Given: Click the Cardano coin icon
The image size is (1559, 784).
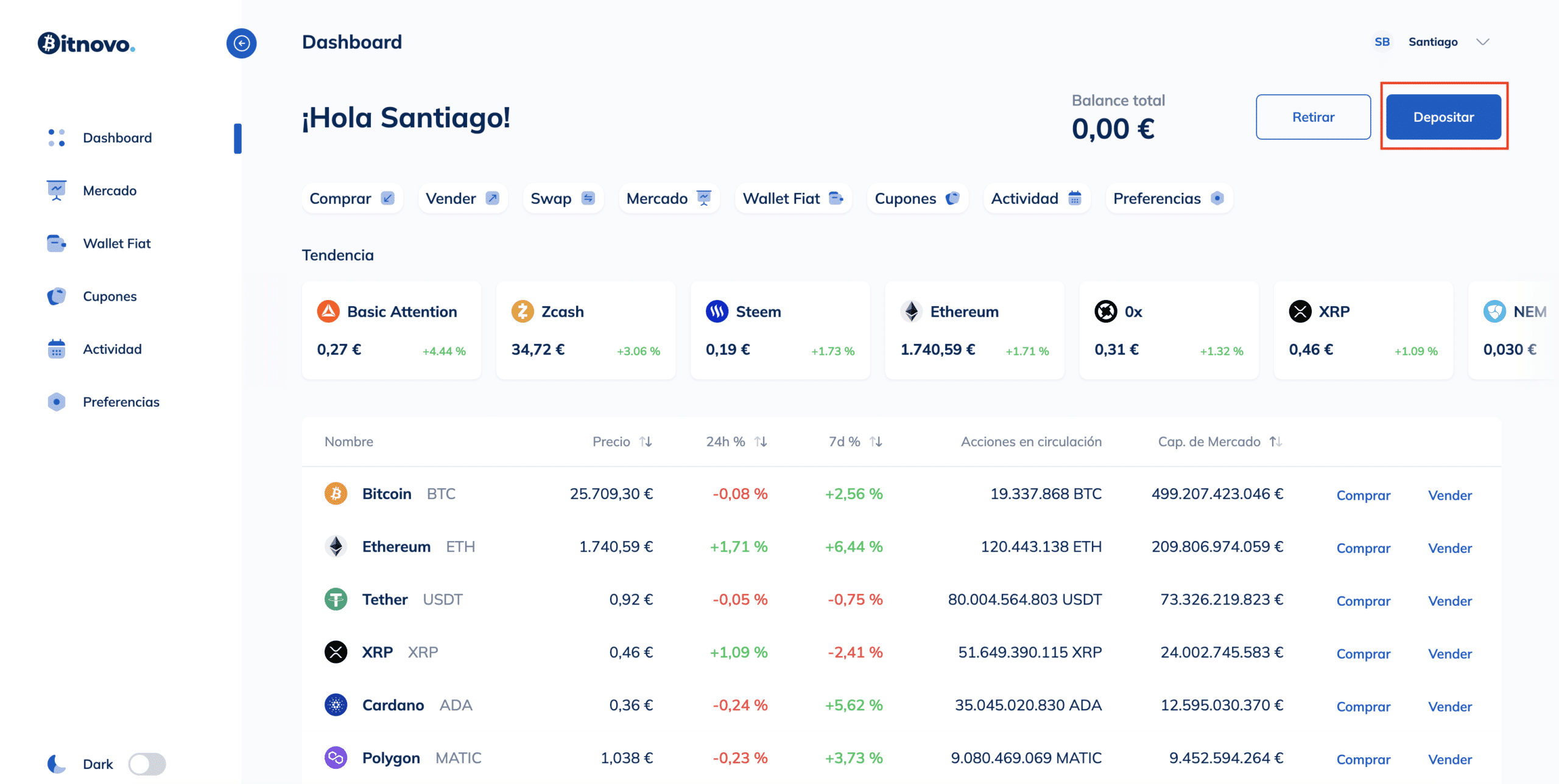Looking at the screenshot, I should point(336,705).
